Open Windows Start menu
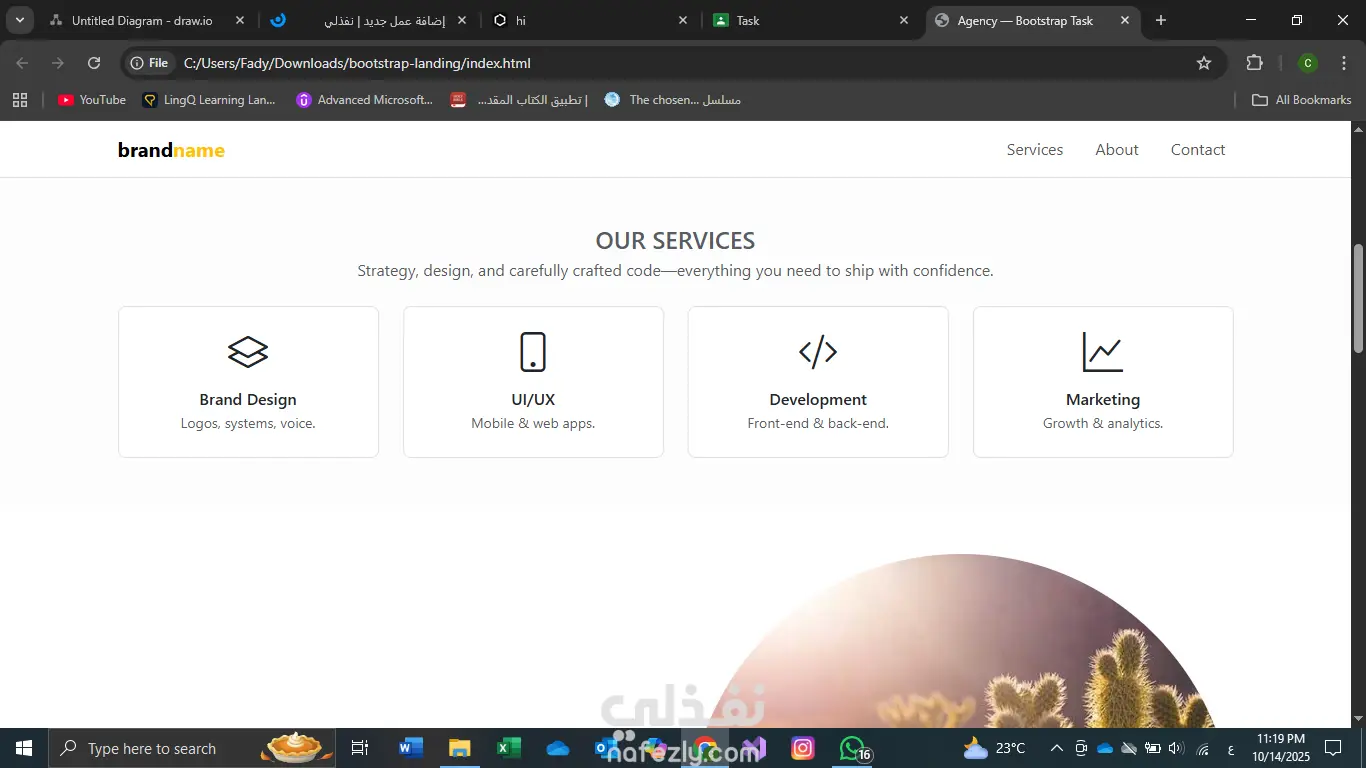1366x768 pixels. [23, 748]
